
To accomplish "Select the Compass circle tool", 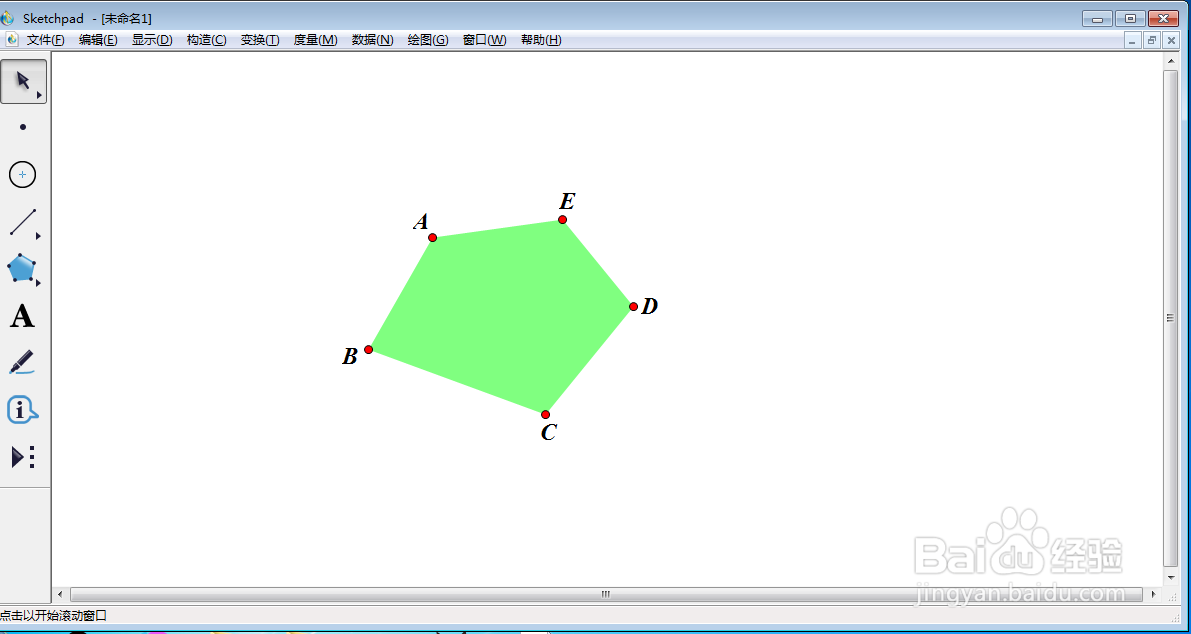I will pyautogui.click(x=23, y=175).
